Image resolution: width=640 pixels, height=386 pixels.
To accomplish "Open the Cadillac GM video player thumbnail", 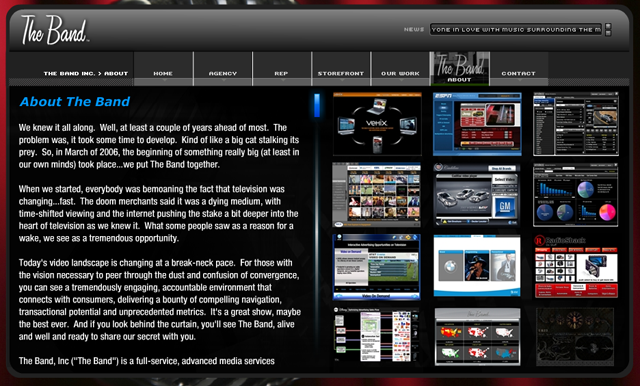I will (477, 195).
